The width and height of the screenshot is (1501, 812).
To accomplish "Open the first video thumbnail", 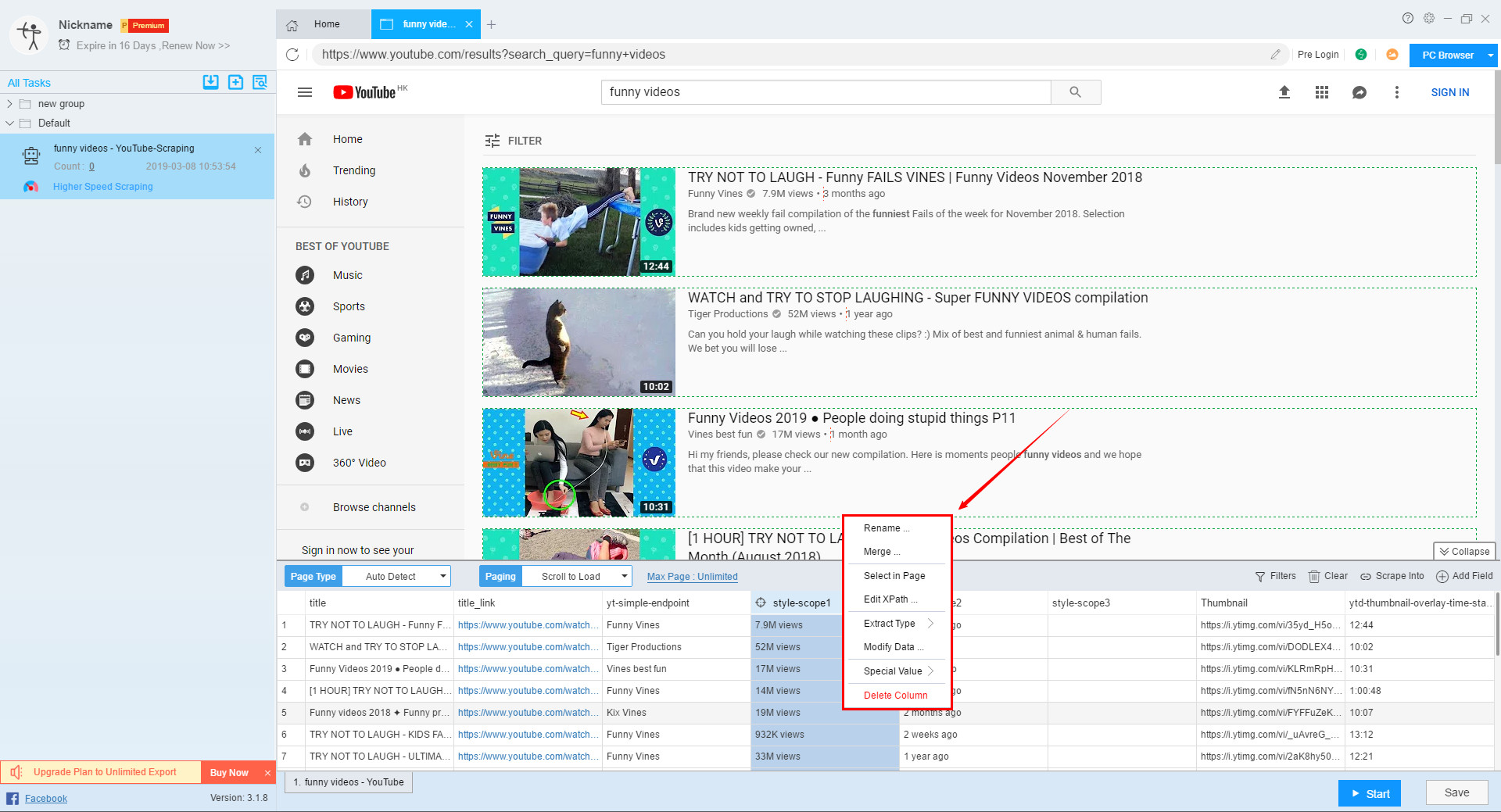I will pos(579,222).
